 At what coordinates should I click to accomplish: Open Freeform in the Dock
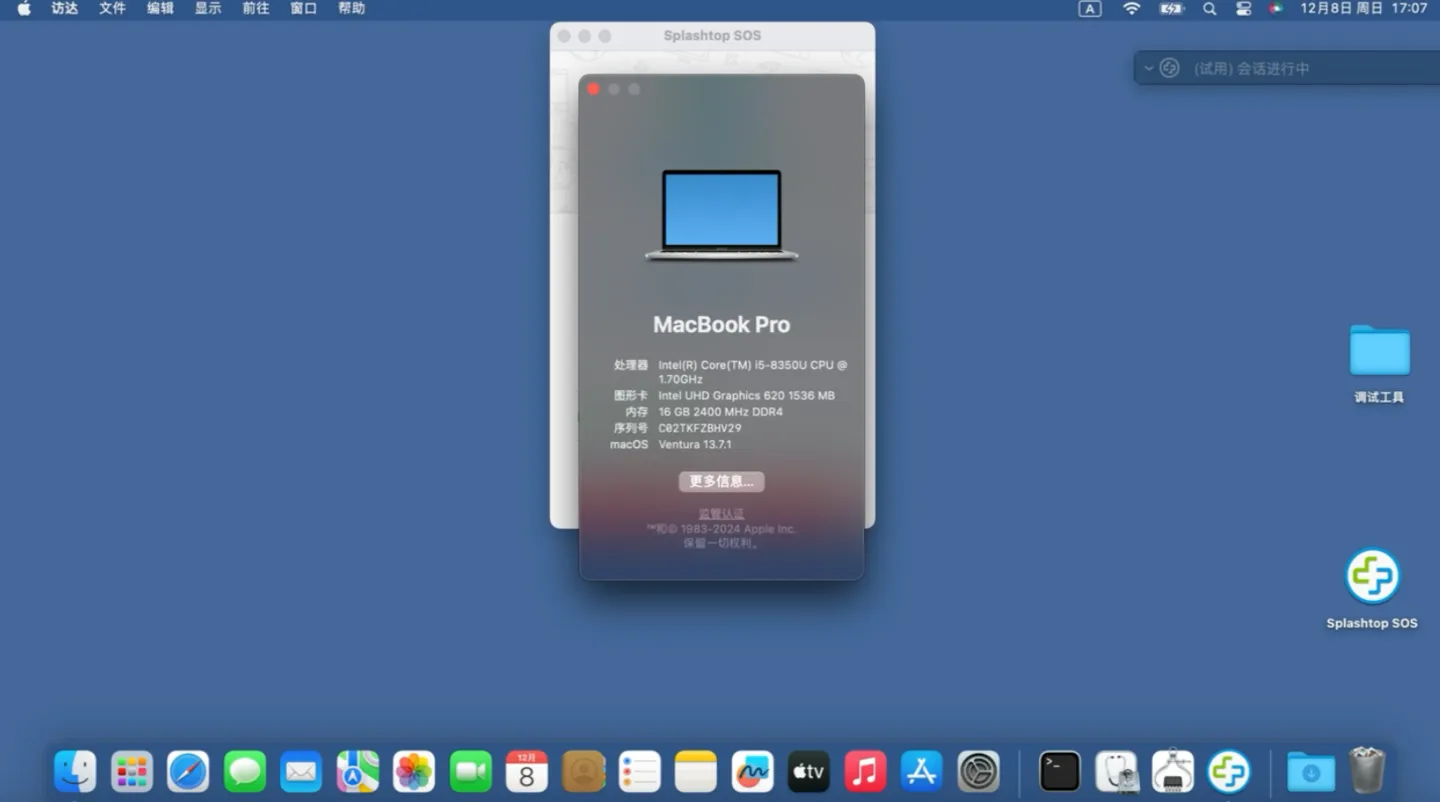pos(753,772)
